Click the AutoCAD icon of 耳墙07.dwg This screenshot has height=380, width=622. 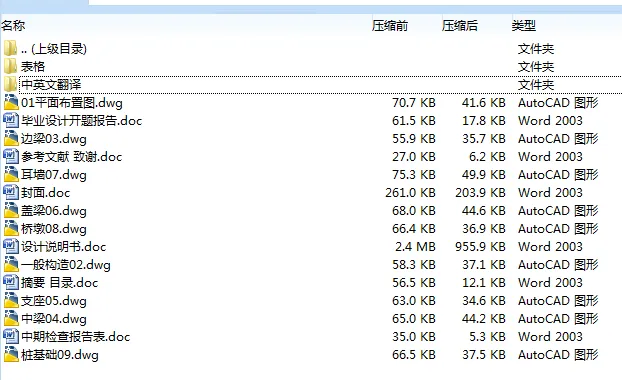click(11, 175)
